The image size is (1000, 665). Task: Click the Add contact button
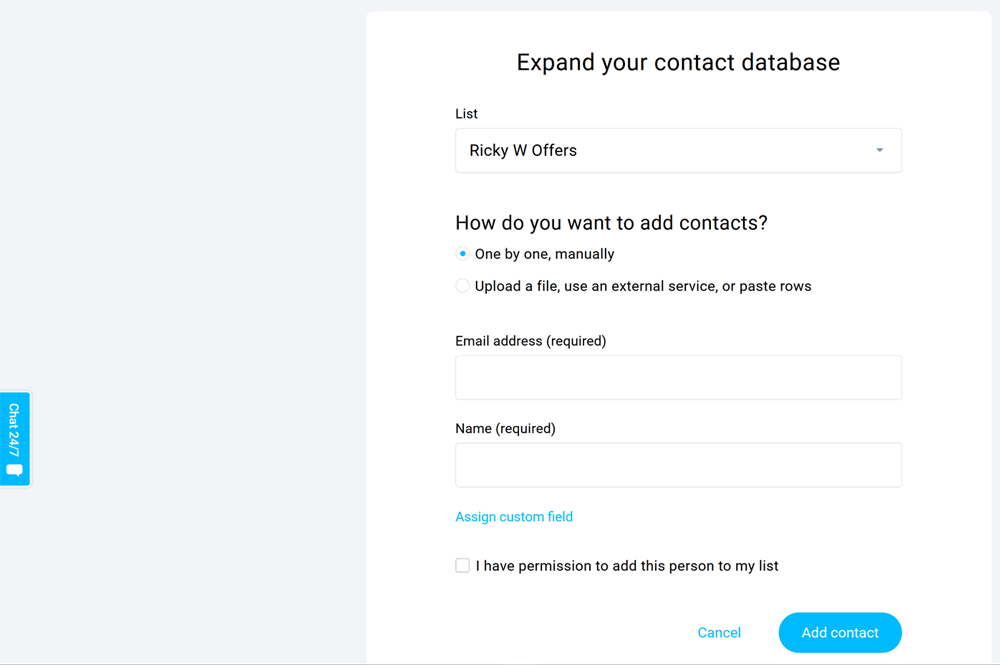click(x=840, y=633)
